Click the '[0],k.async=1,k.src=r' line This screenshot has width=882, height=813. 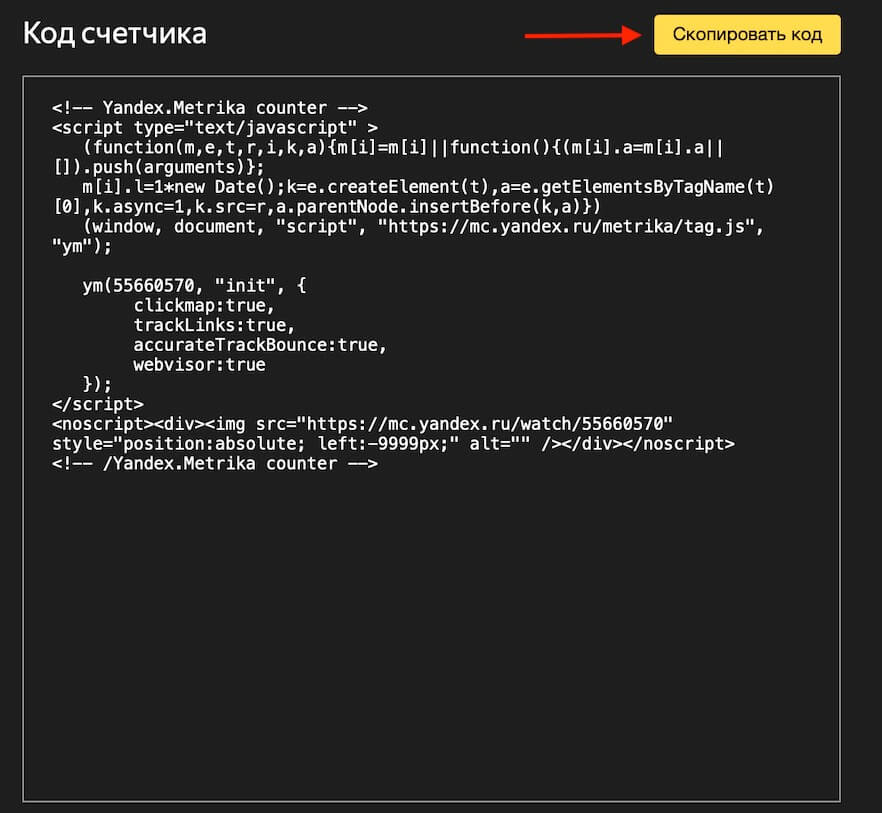tap(327, 206)
